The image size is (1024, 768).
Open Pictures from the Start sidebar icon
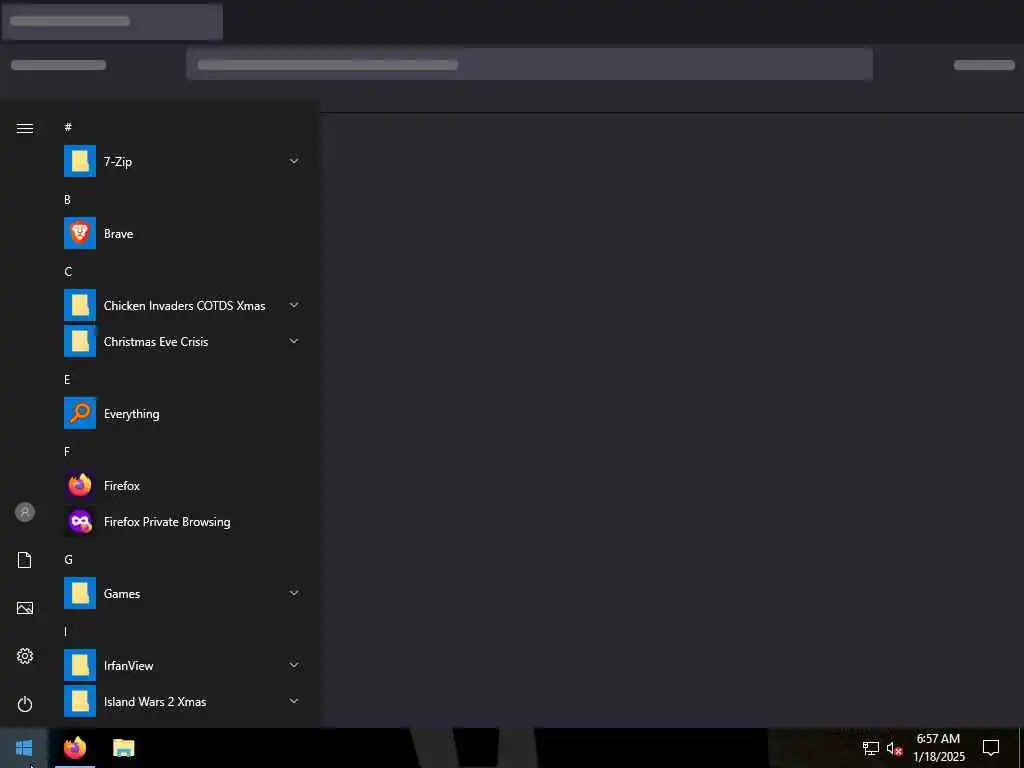(25, 608)
